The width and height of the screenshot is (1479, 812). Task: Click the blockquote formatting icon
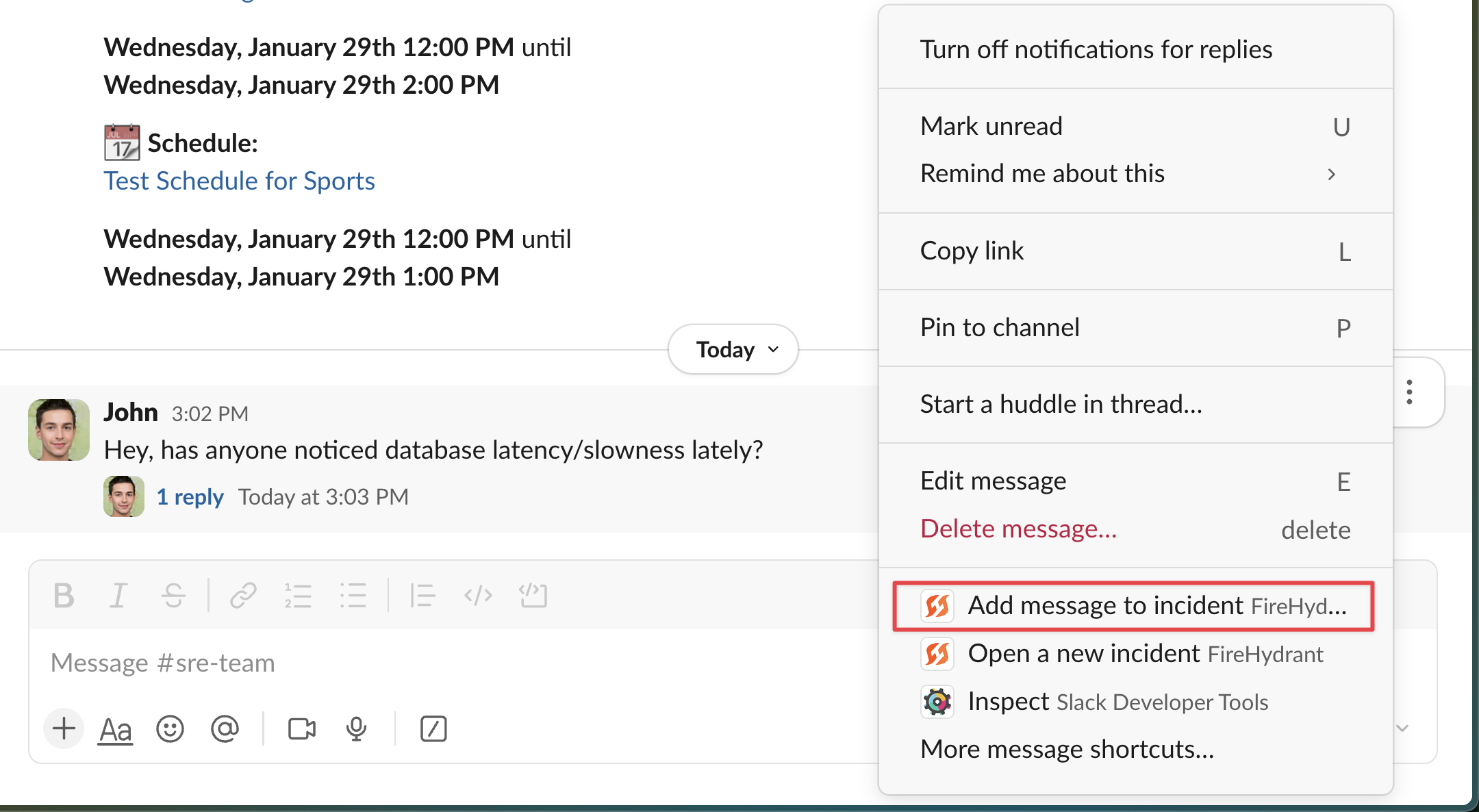422,595
